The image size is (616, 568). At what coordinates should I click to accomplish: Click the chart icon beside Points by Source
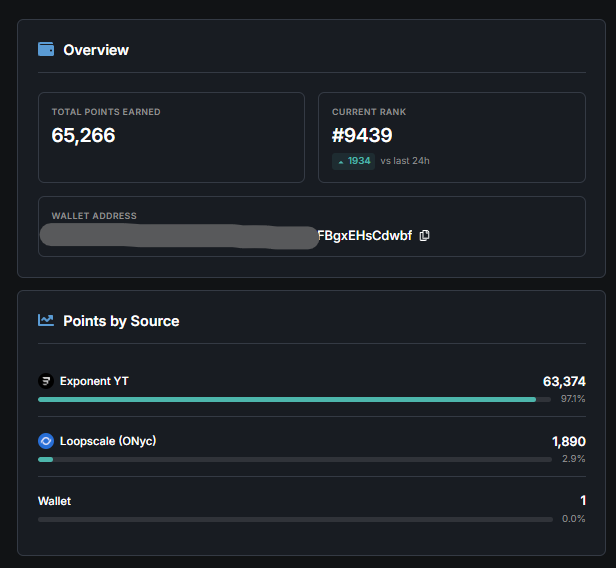(x=46, y=320)
